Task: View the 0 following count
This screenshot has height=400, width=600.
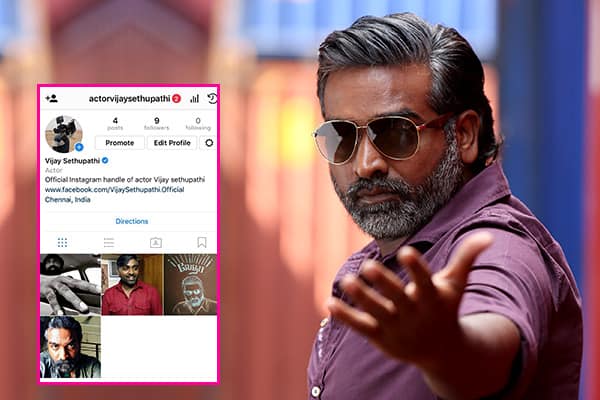Action: click(197, 123)
